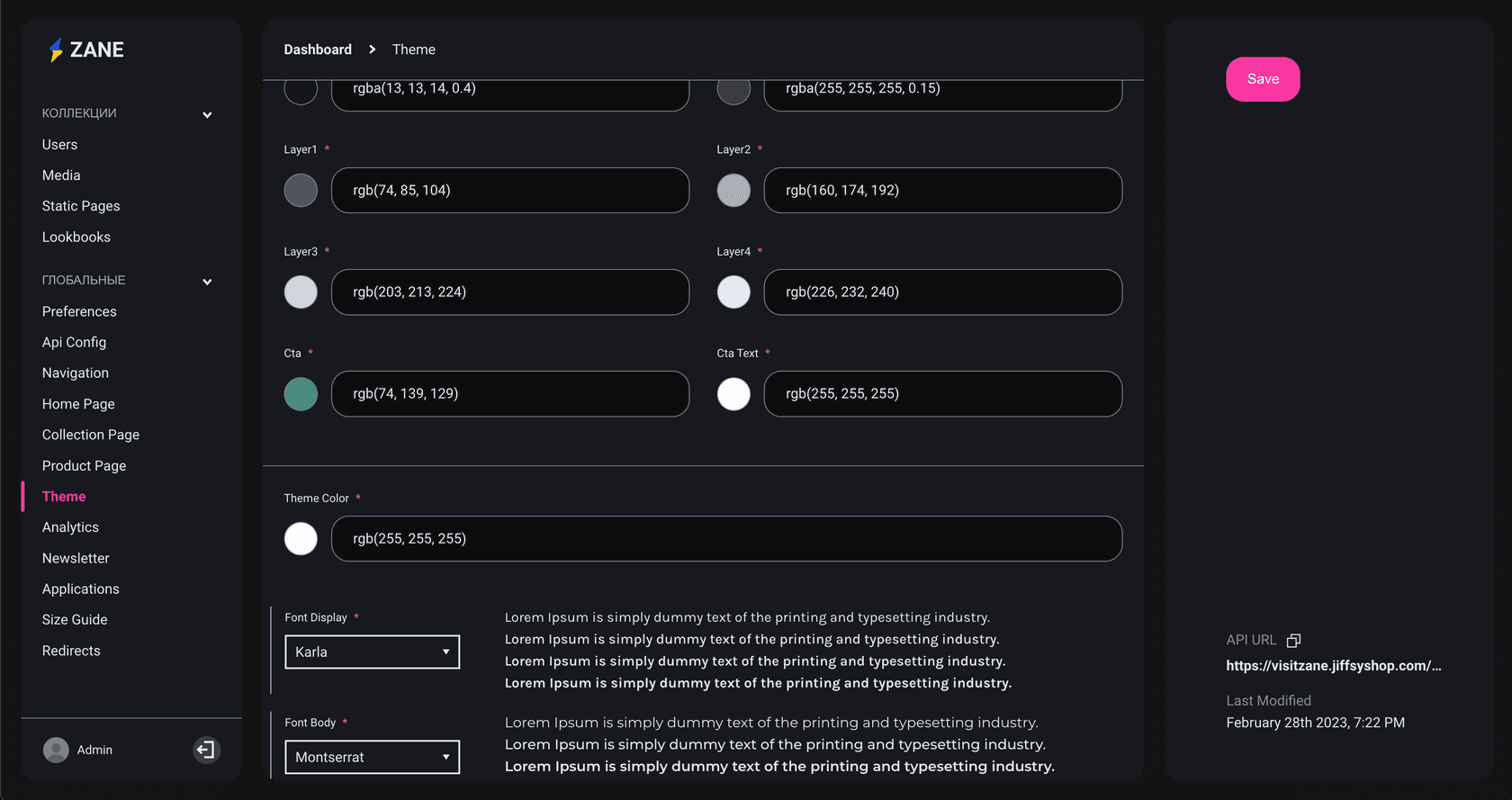Screen dimensions: 1512x800
Task: Open the visitzane.jiffsyshop.com API URL link
Action: pyautogui.click(x=1334, y=666)
